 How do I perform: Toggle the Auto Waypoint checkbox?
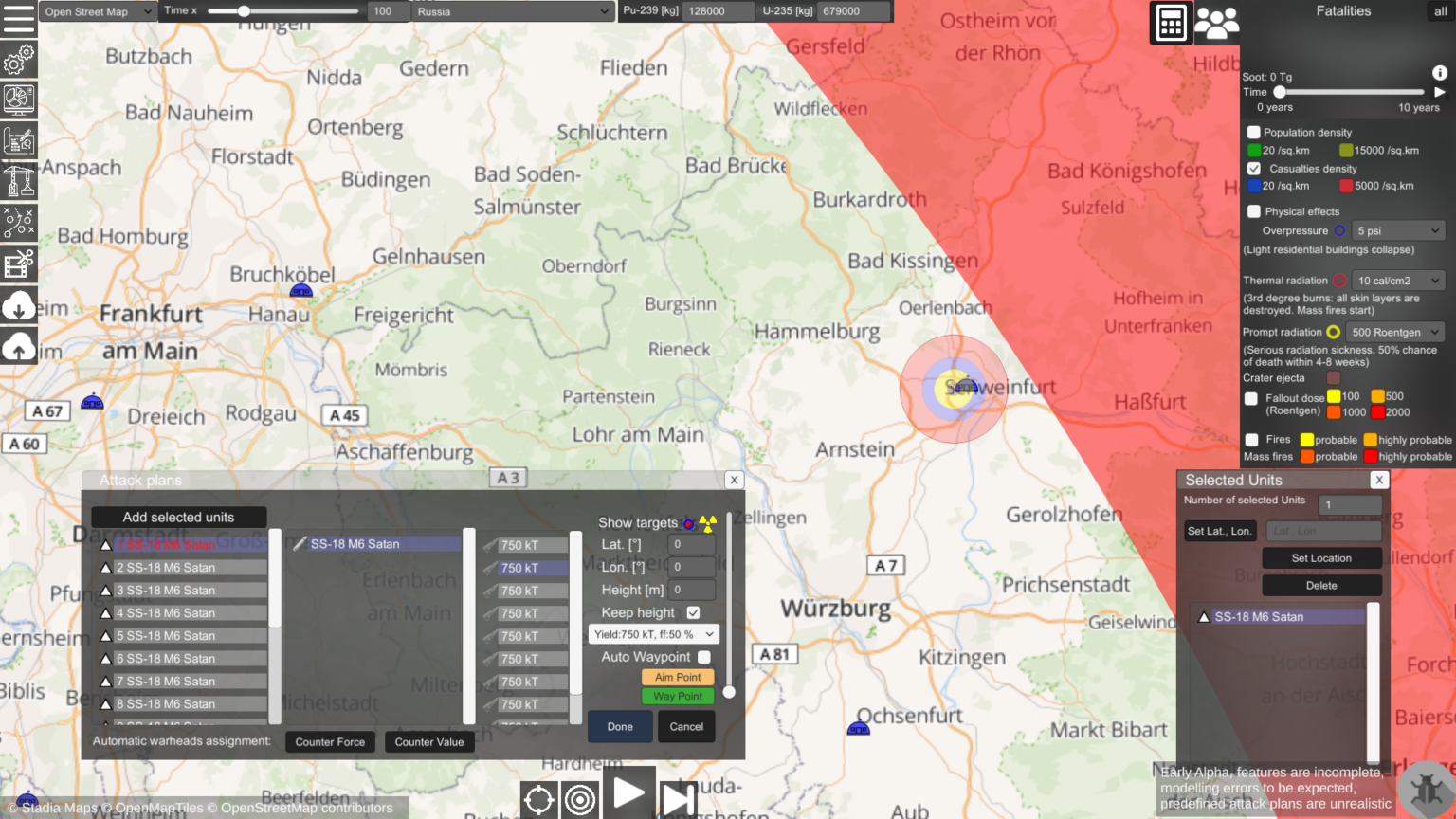pos(703,657)
